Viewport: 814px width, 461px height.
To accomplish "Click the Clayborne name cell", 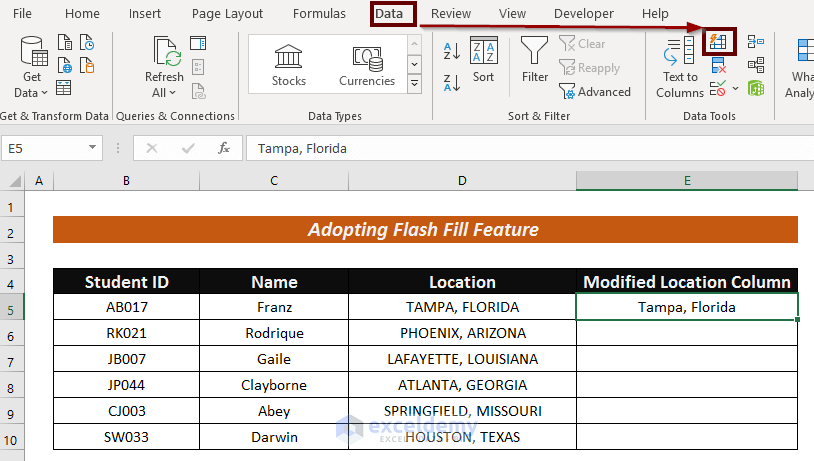I will point(274,385).
